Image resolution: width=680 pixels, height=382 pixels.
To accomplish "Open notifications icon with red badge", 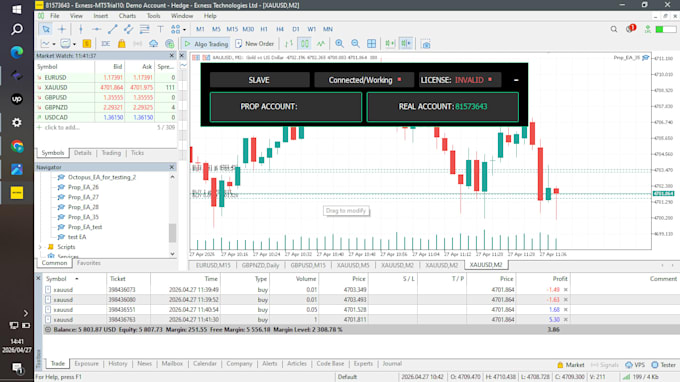I will pyautogui.click(x=630, y=29).
